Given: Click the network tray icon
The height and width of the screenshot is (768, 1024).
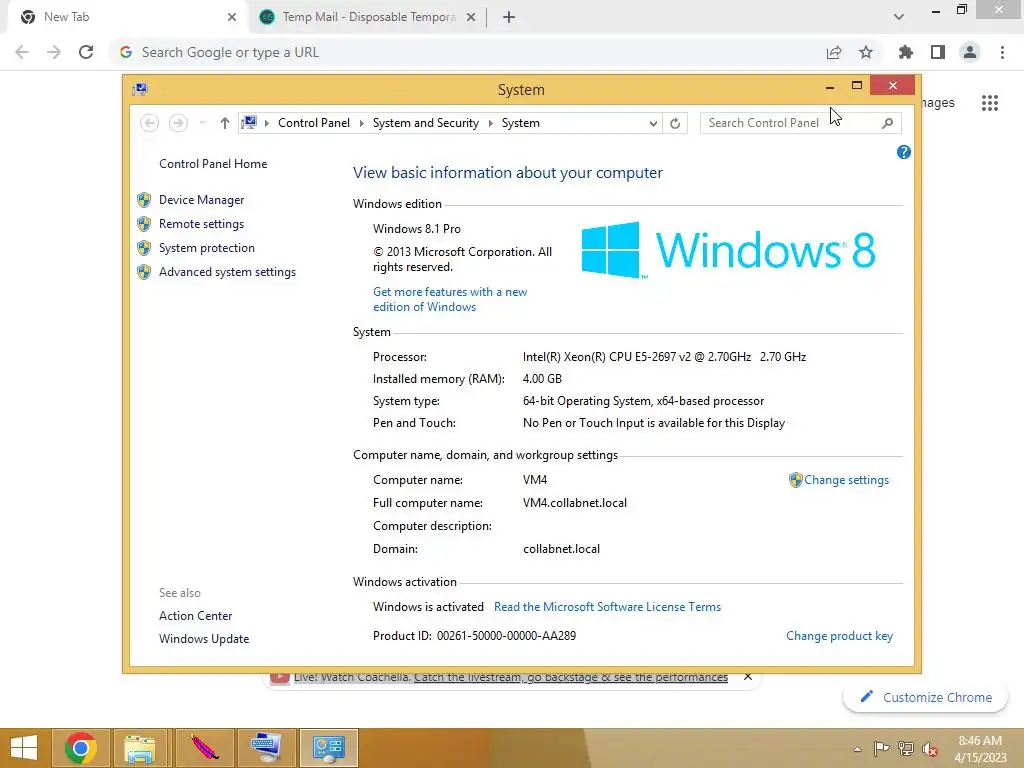Looking at the screenshot, I should 906,749.
